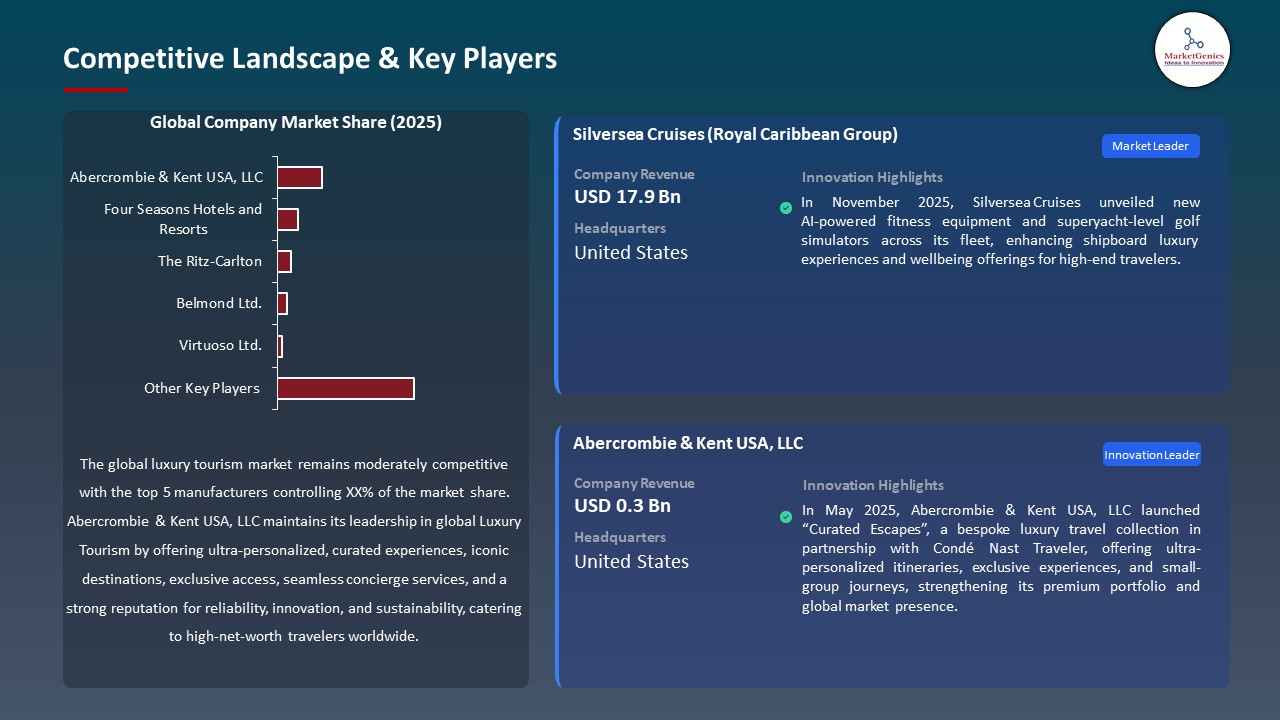Viewport: 1280px width, 720px height.
Task: Click the revenue value USD 0.3 Bn
Action: coord(622,506)
